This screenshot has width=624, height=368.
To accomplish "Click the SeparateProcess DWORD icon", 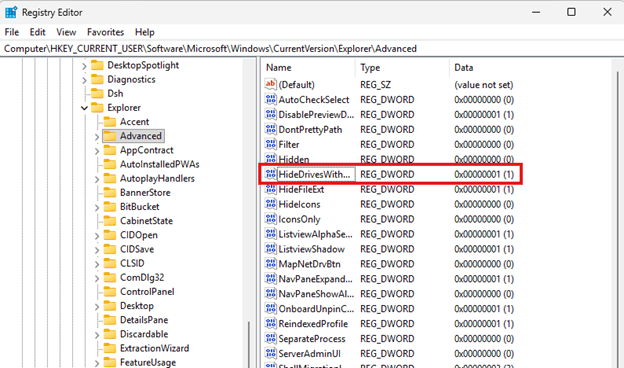I will tap(271, 339).
